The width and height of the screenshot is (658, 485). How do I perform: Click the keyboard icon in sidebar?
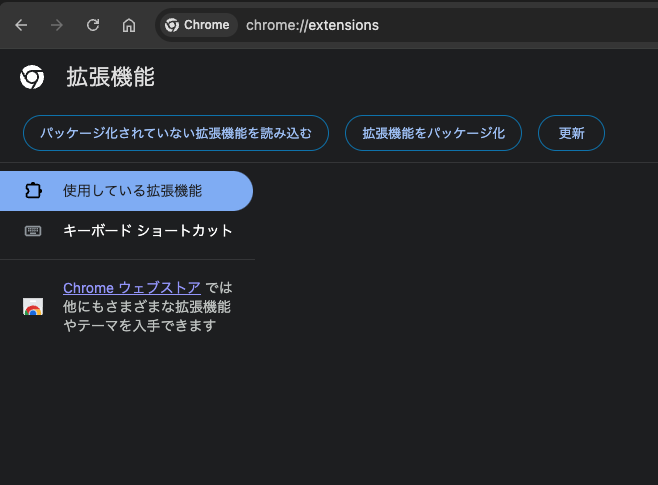[33, 231]
